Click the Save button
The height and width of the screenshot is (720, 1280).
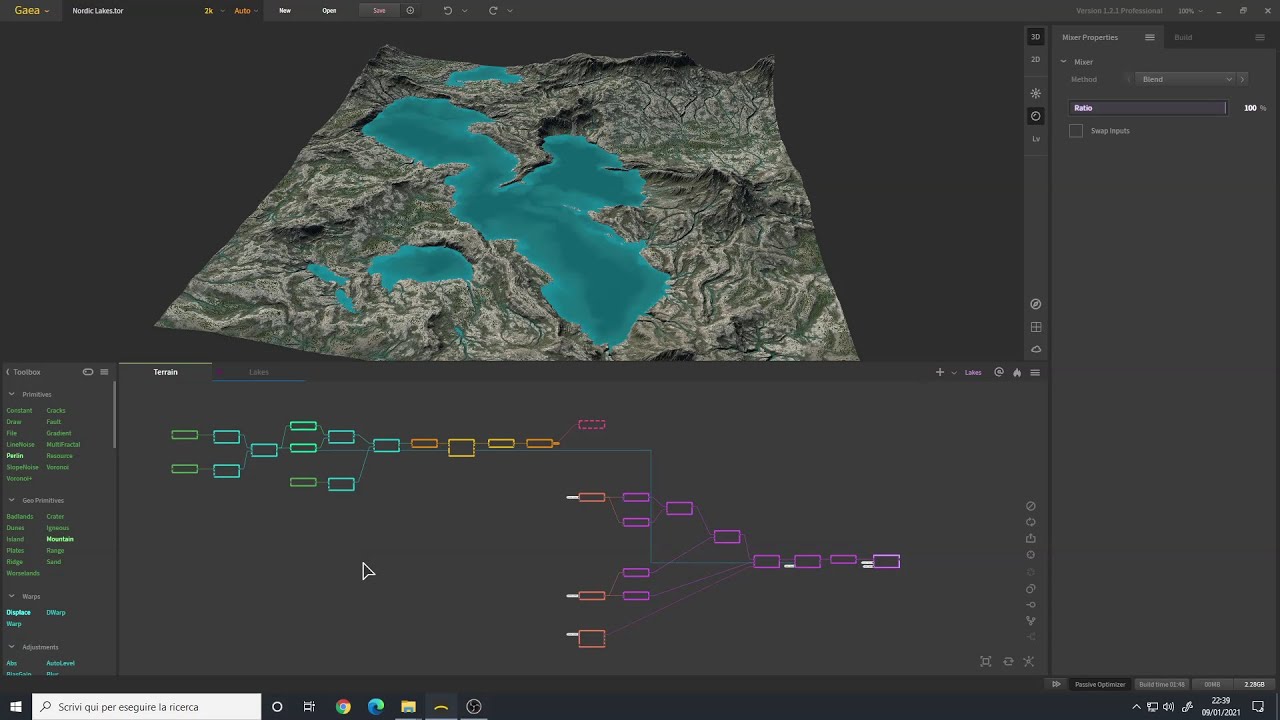coord(379,10)
